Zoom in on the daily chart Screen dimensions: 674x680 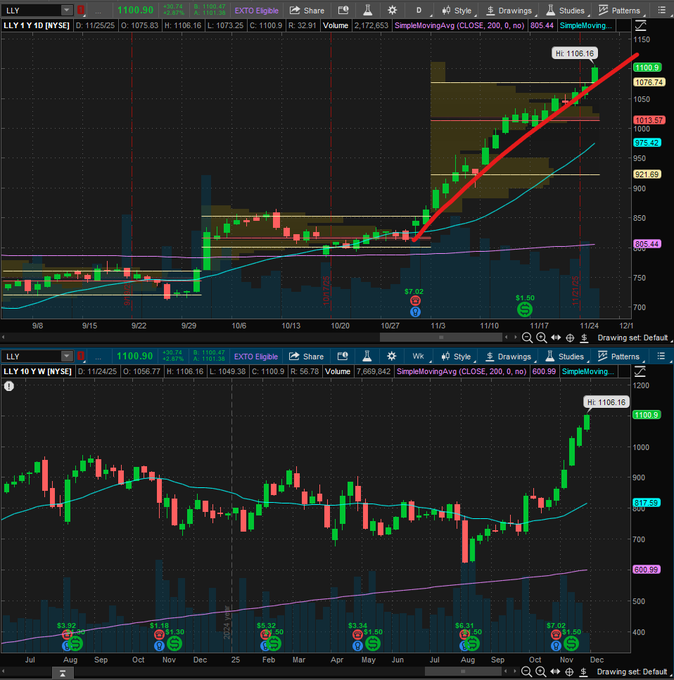(541, 338)
